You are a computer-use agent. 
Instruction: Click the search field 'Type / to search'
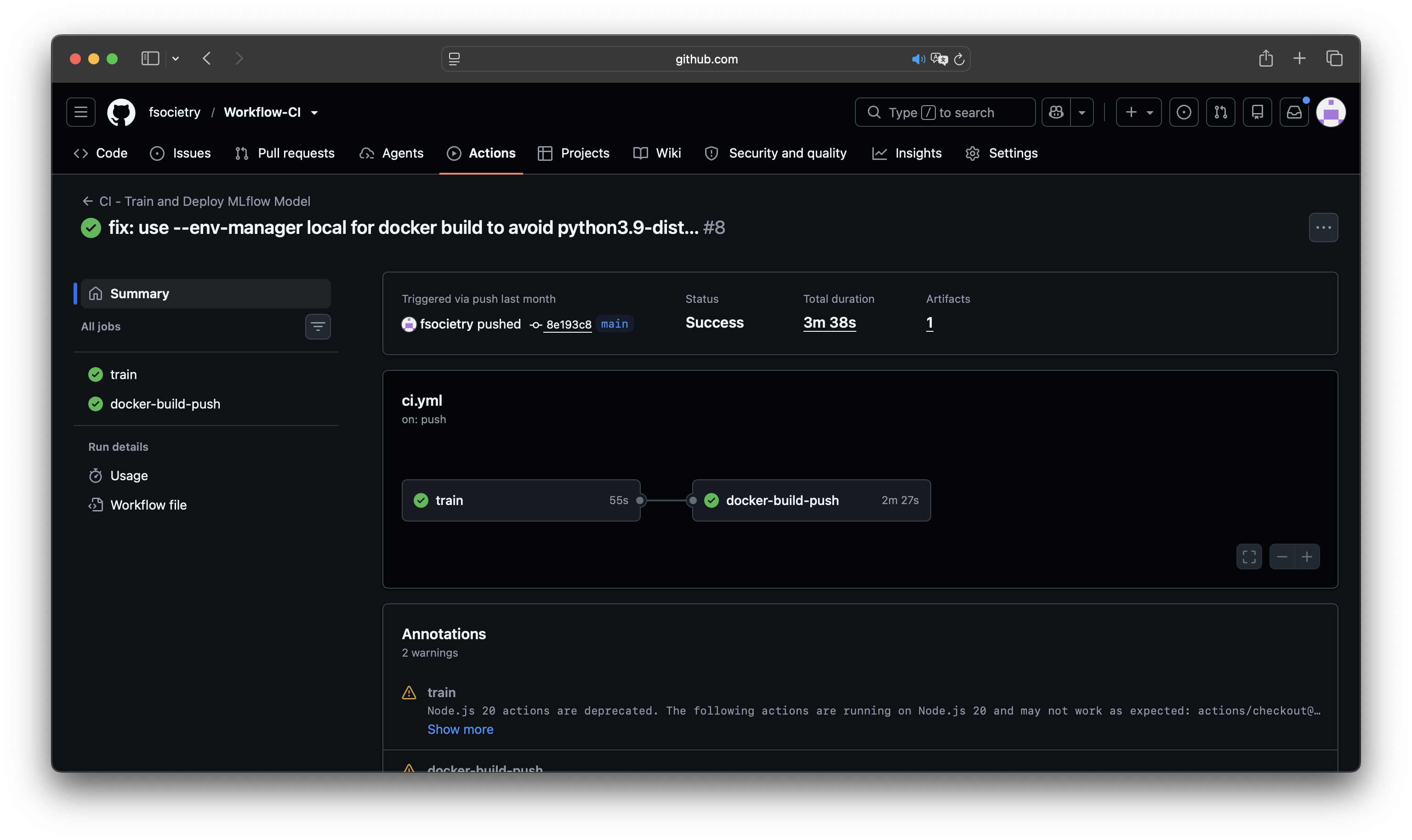(945, 112)
